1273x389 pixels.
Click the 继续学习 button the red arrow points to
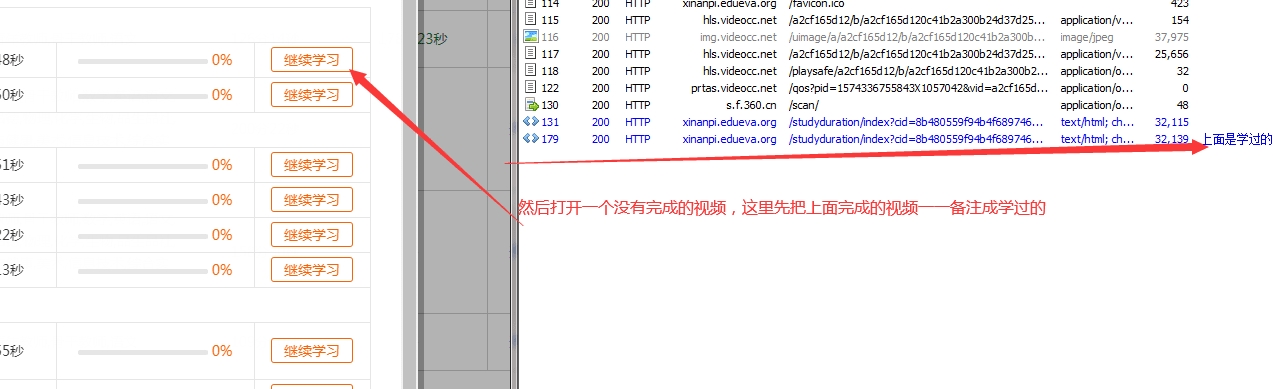pyautogui.click(x=312, y=60)
